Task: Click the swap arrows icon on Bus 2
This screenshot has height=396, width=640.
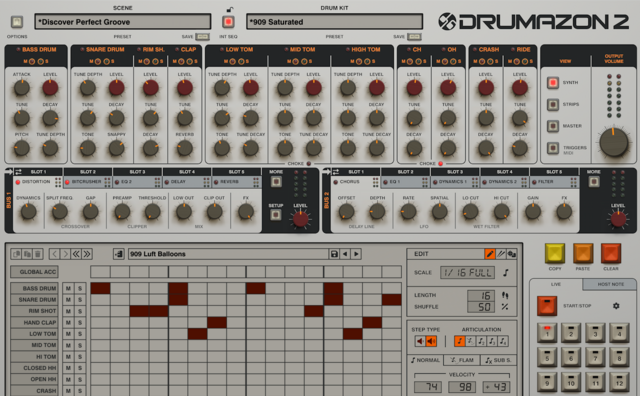Action: click(336, 172)
